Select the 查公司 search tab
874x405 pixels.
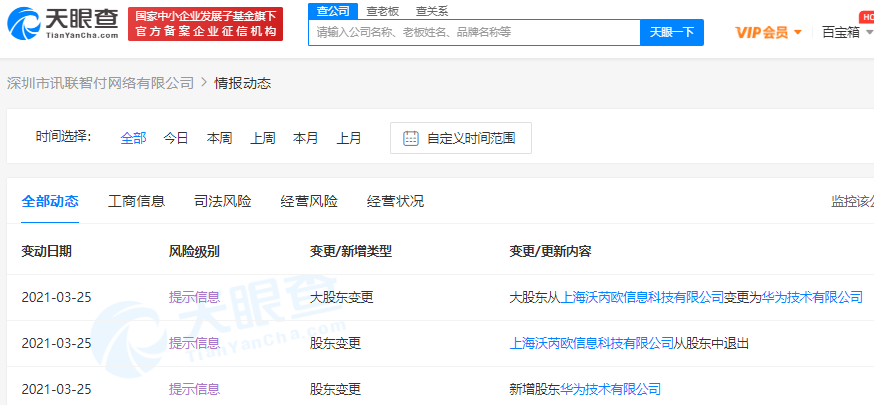[332, 11]
